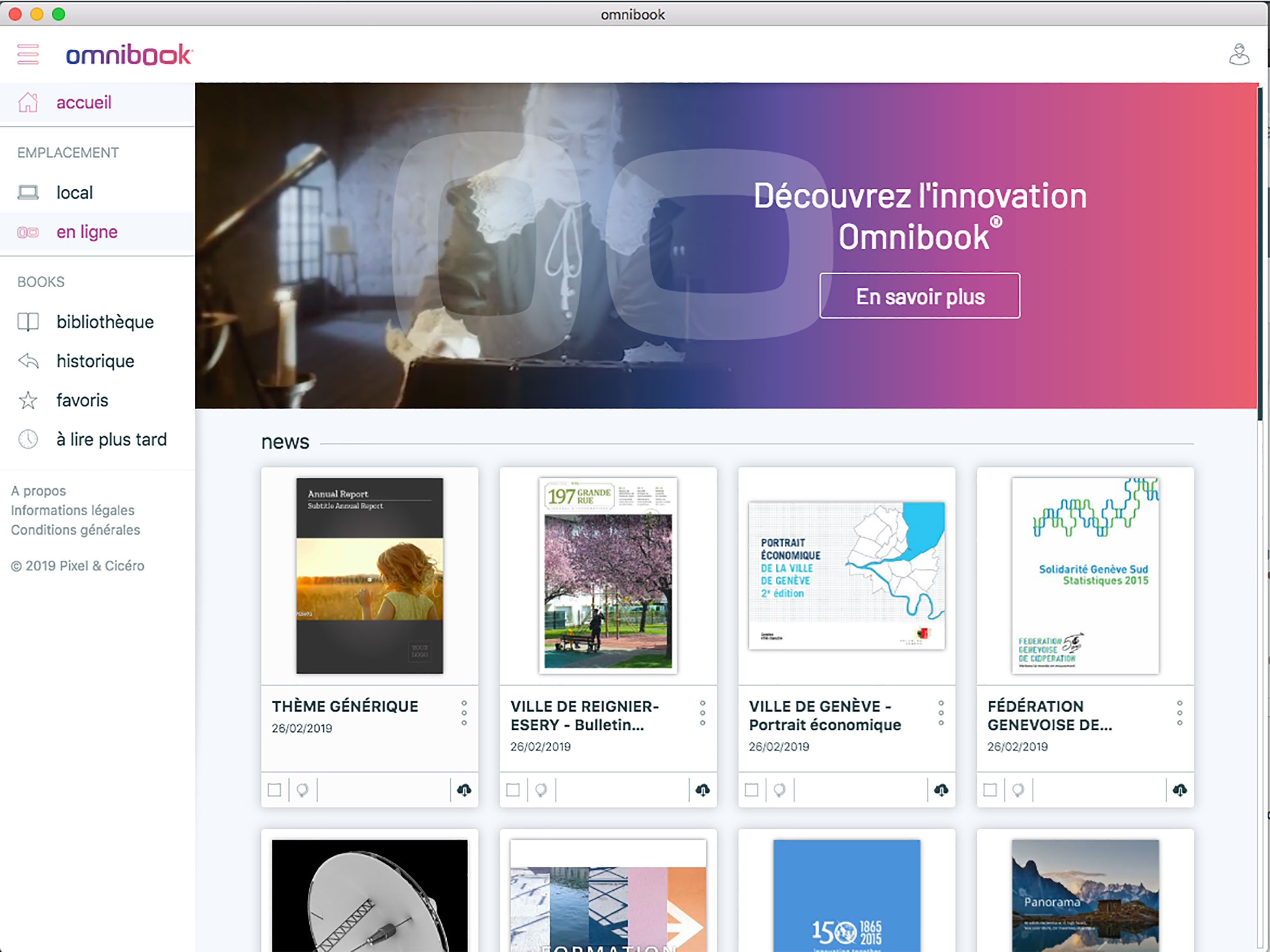Open the THÈME GÉNÉRIQUE three-dot options menu
1270x952 pixels.
point(464,713)
